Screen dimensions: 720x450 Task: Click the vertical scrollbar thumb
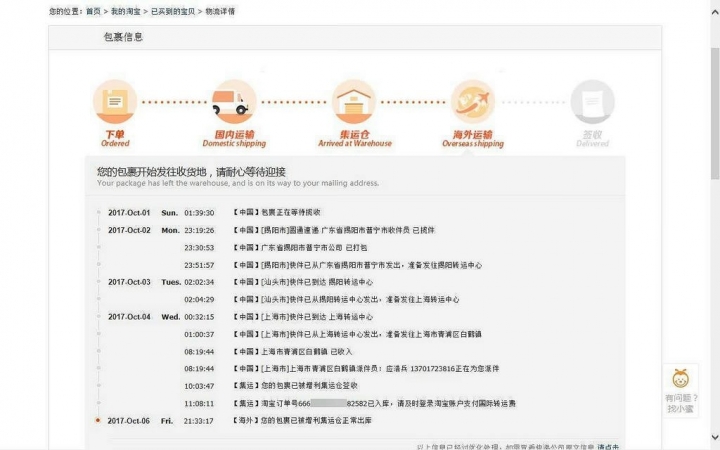click(715, 112)
